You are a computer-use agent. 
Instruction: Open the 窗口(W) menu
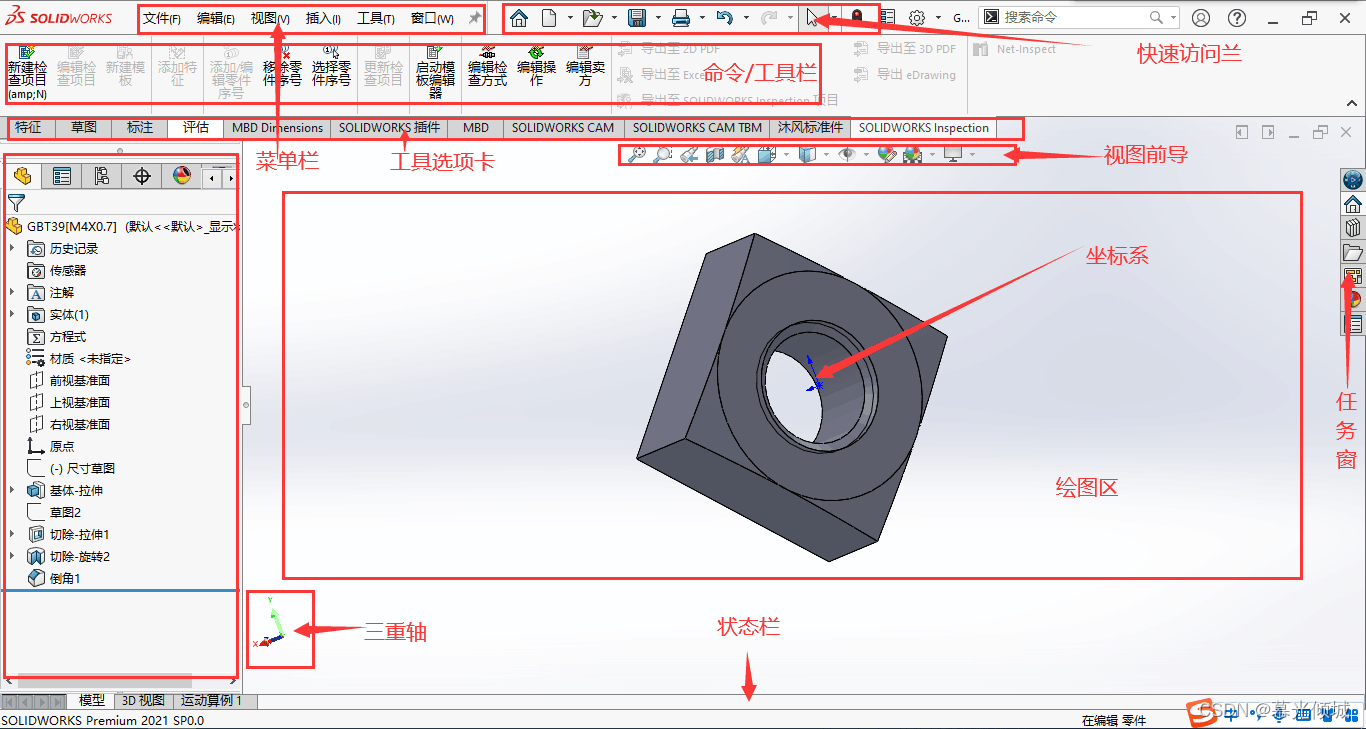coord(432,18)
